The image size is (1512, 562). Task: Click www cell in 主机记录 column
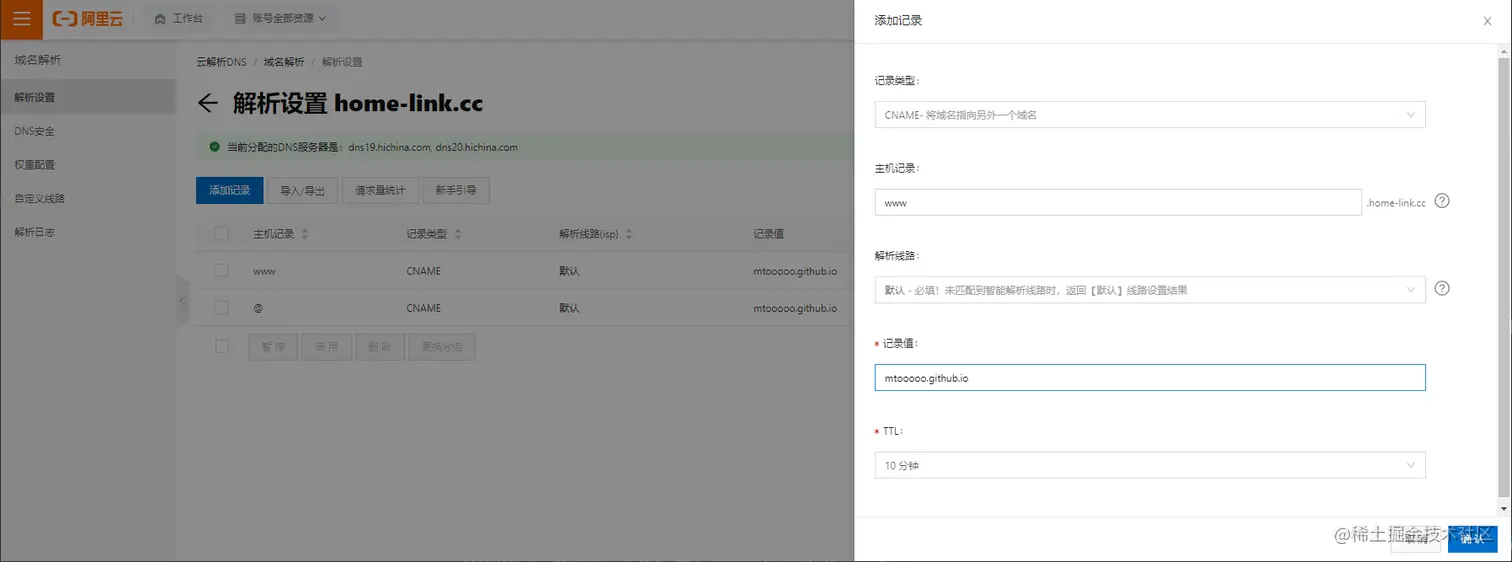(265, 271)
